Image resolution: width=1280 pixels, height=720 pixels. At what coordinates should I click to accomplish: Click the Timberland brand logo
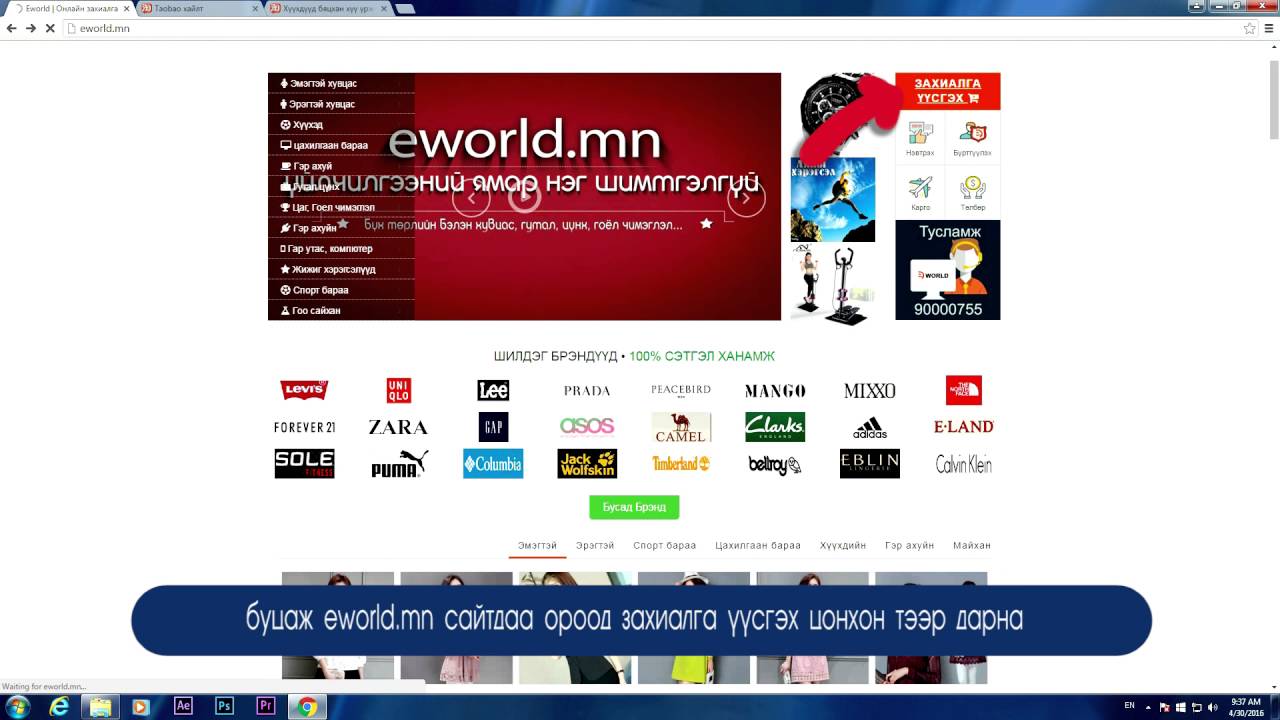tap(681, 464)
